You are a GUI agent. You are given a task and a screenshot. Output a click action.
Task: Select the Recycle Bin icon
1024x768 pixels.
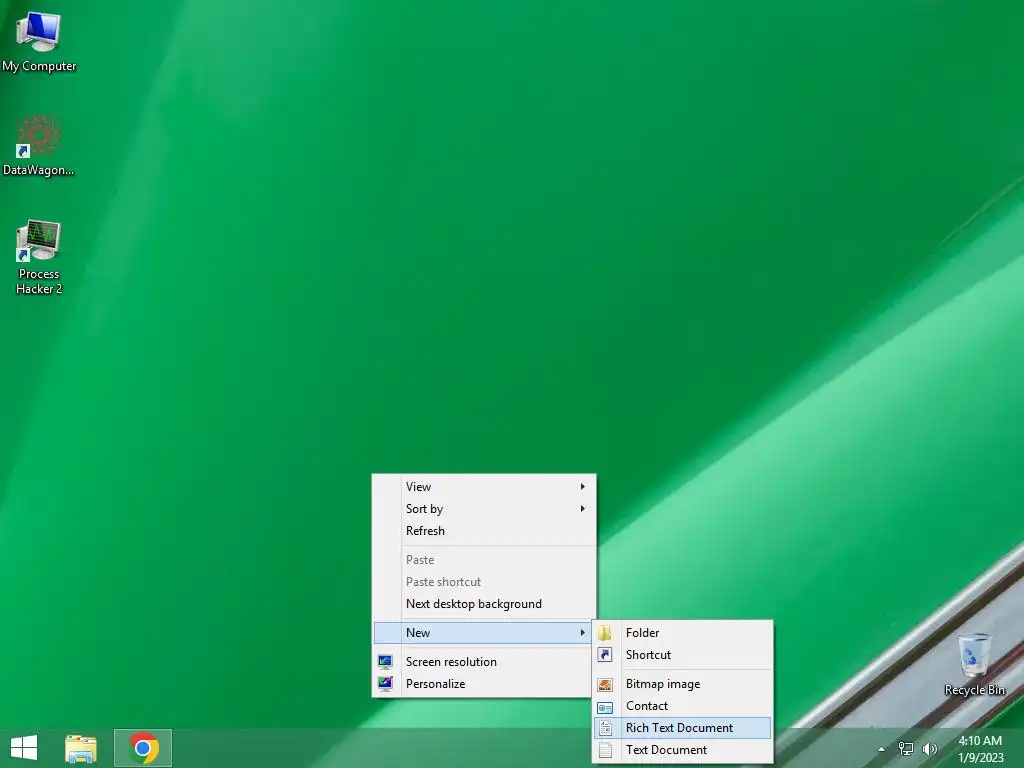[x=974, y=664]
